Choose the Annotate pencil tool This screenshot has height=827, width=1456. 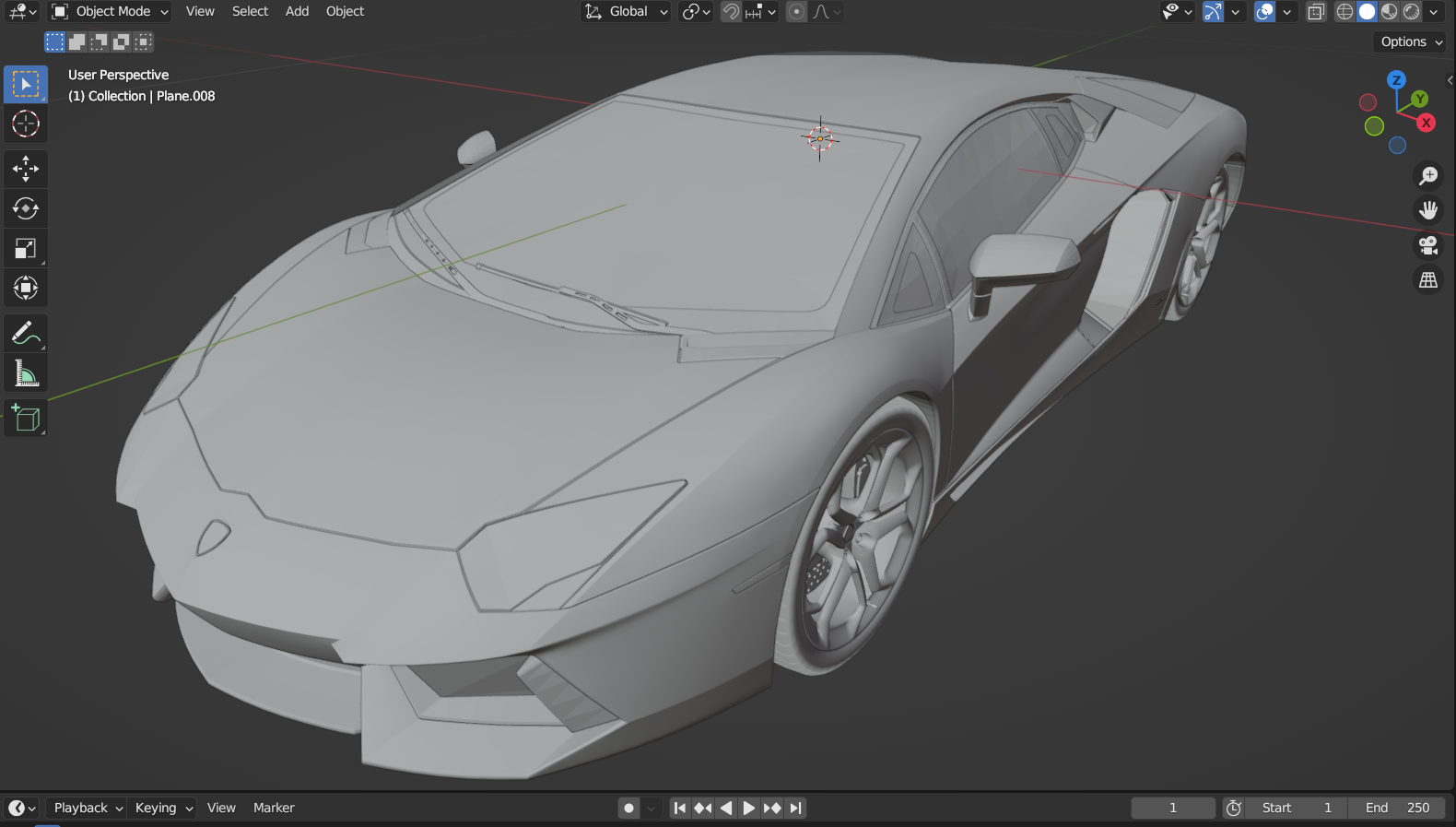pyautogui.click(x=26, y=333)
